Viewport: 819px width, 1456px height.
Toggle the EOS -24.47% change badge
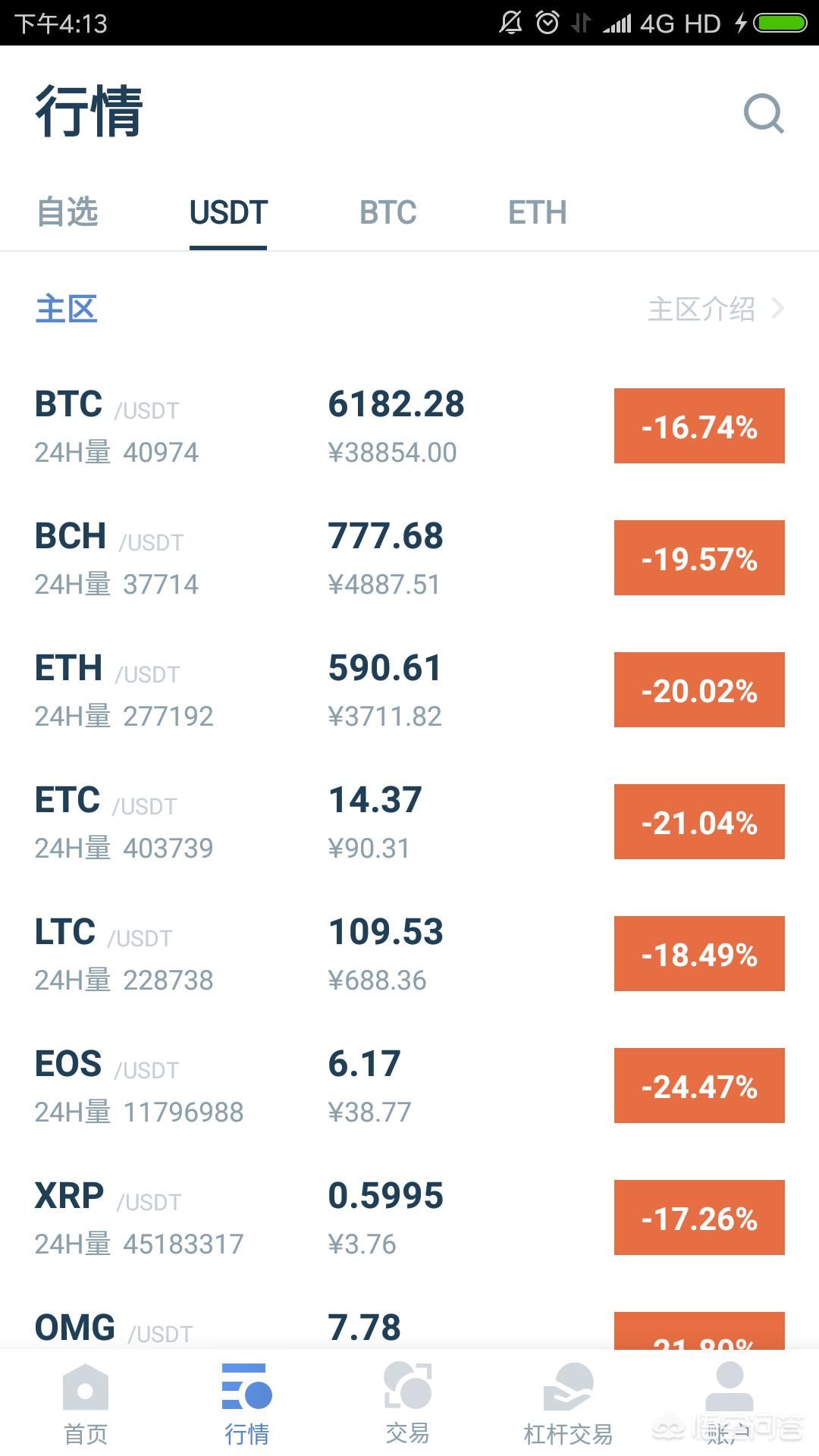click(698, 1086)
